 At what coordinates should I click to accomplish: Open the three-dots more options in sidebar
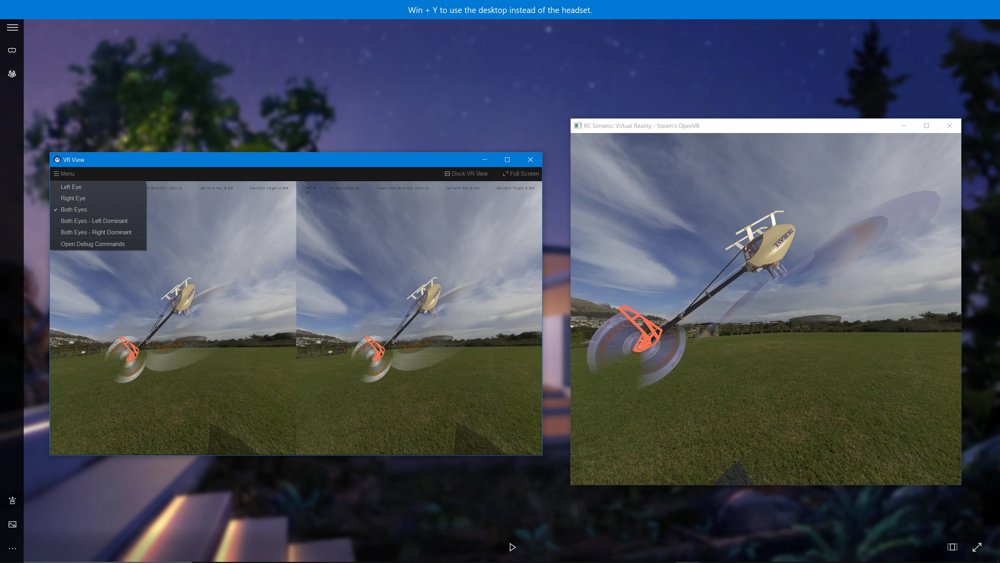point(12,548)
